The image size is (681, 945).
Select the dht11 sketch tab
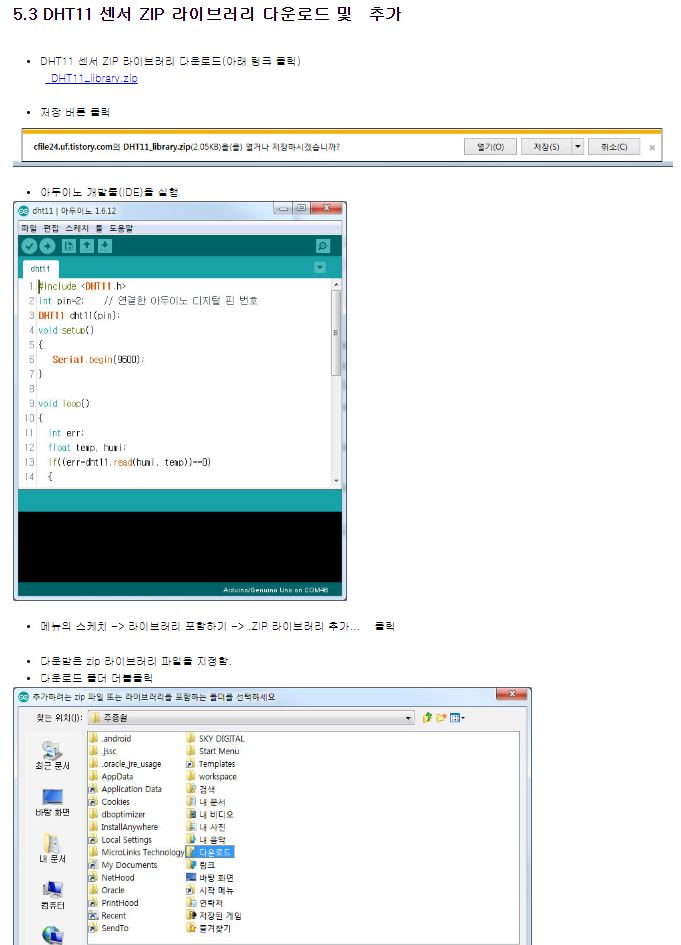pyautogui.click(x=40, y=269)
